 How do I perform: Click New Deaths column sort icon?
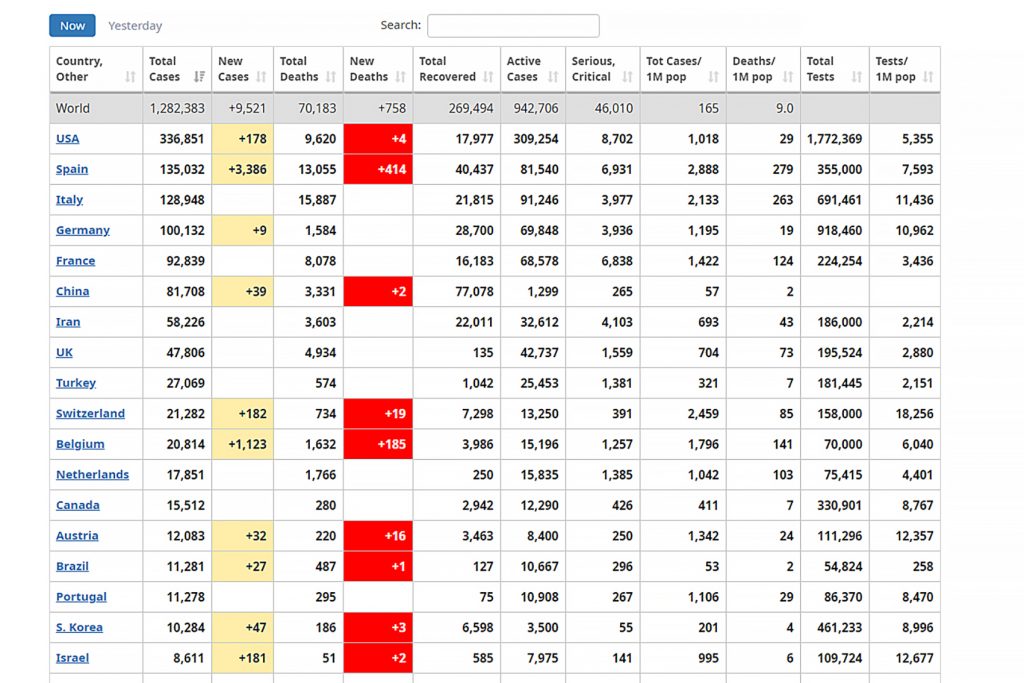403,77
